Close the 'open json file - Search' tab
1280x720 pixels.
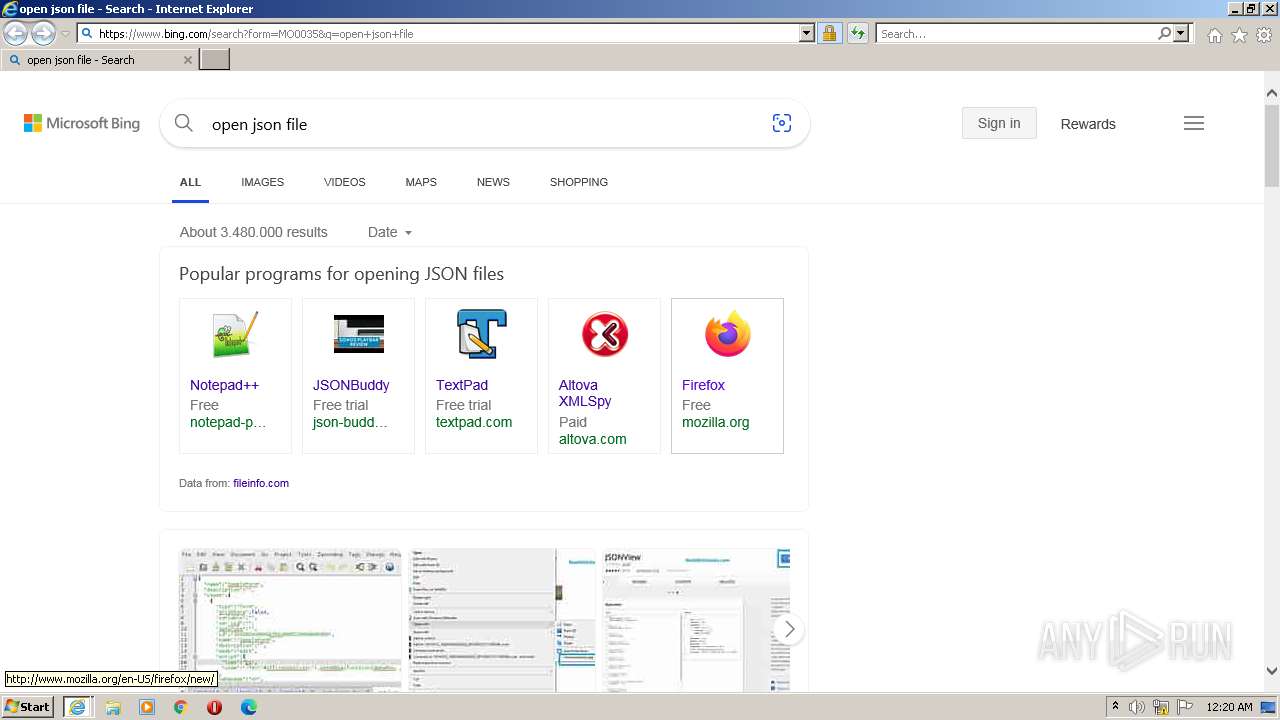(188, 60)
